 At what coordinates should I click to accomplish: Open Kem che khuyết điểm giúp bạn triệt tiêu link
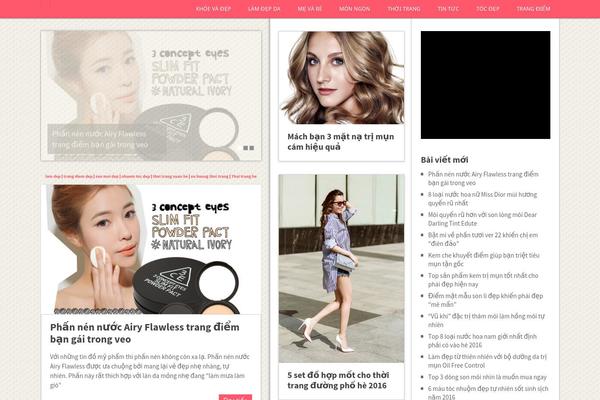click(484, 260)
